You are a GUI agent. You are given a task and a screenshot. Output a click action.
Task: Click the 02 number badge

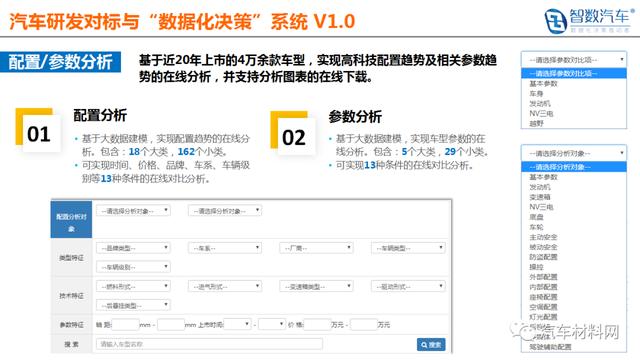coord(293,133)
